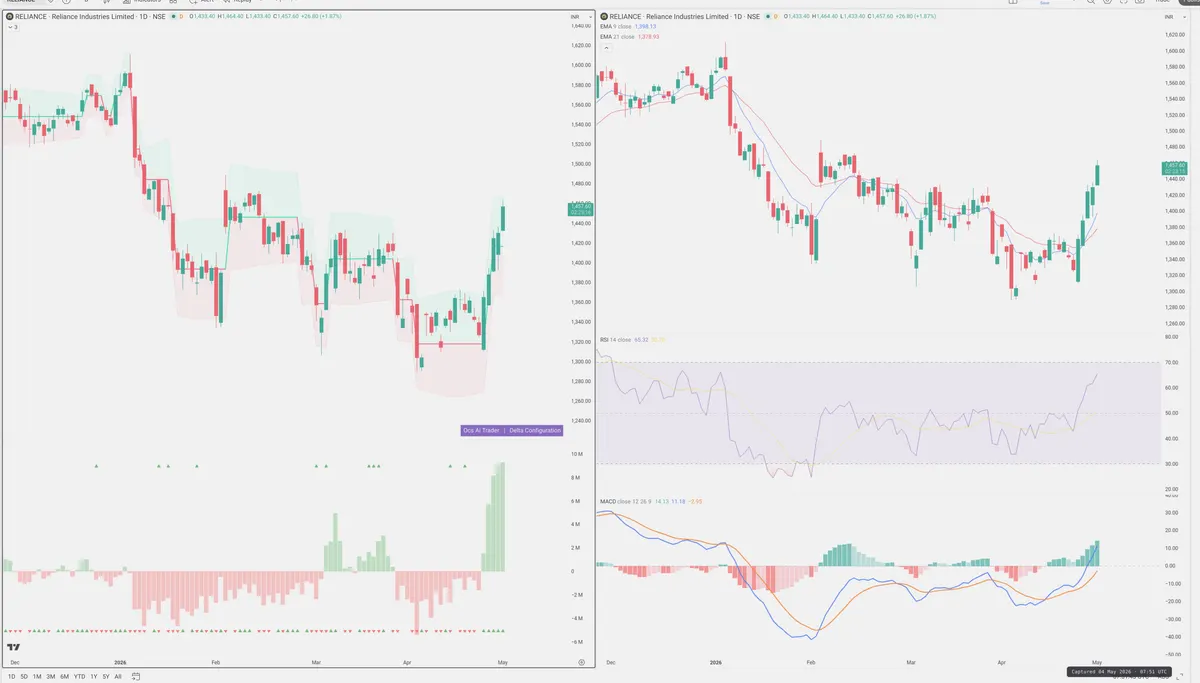Click the Reliance logo icon in right chart title

(603, 17)
